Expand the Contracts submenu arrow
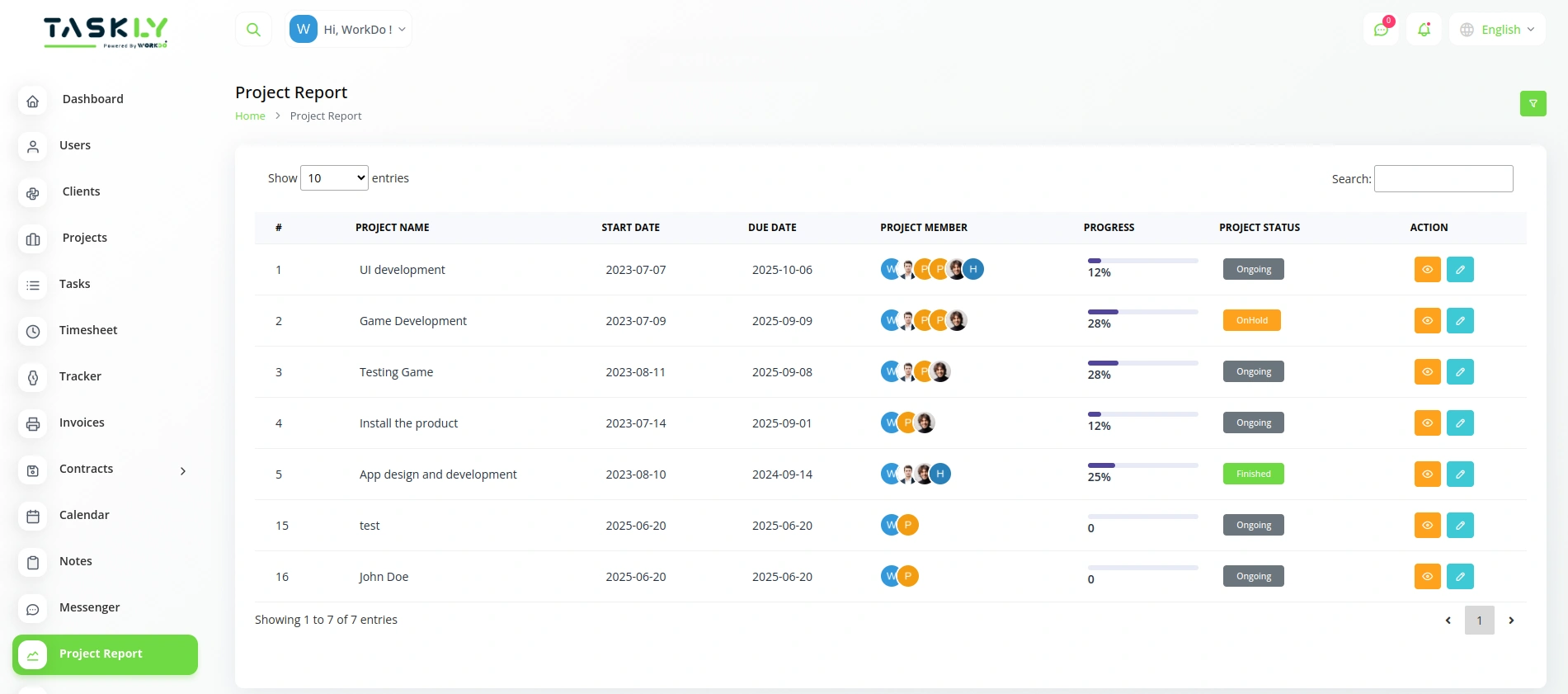1568x694 pixels. [x=183, y=470]
